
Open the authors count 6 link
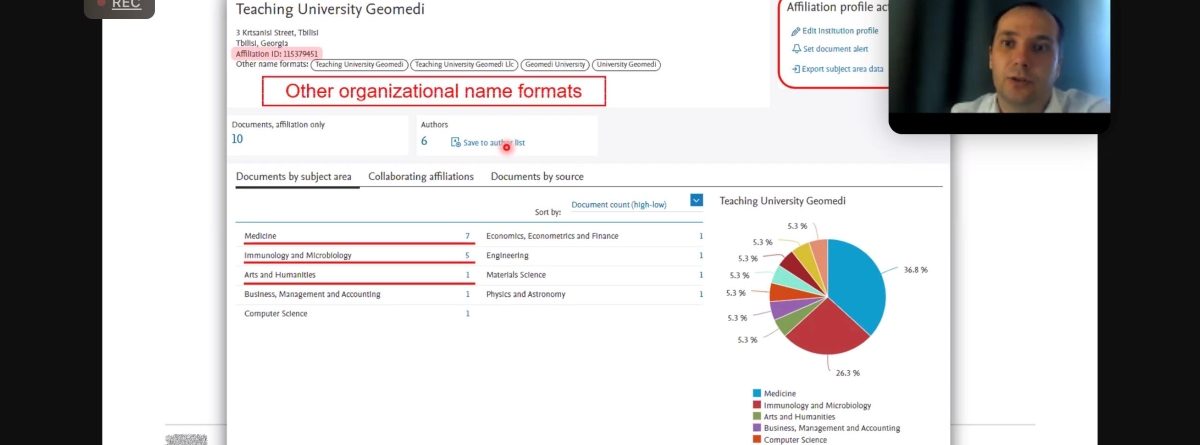[424, 141]
